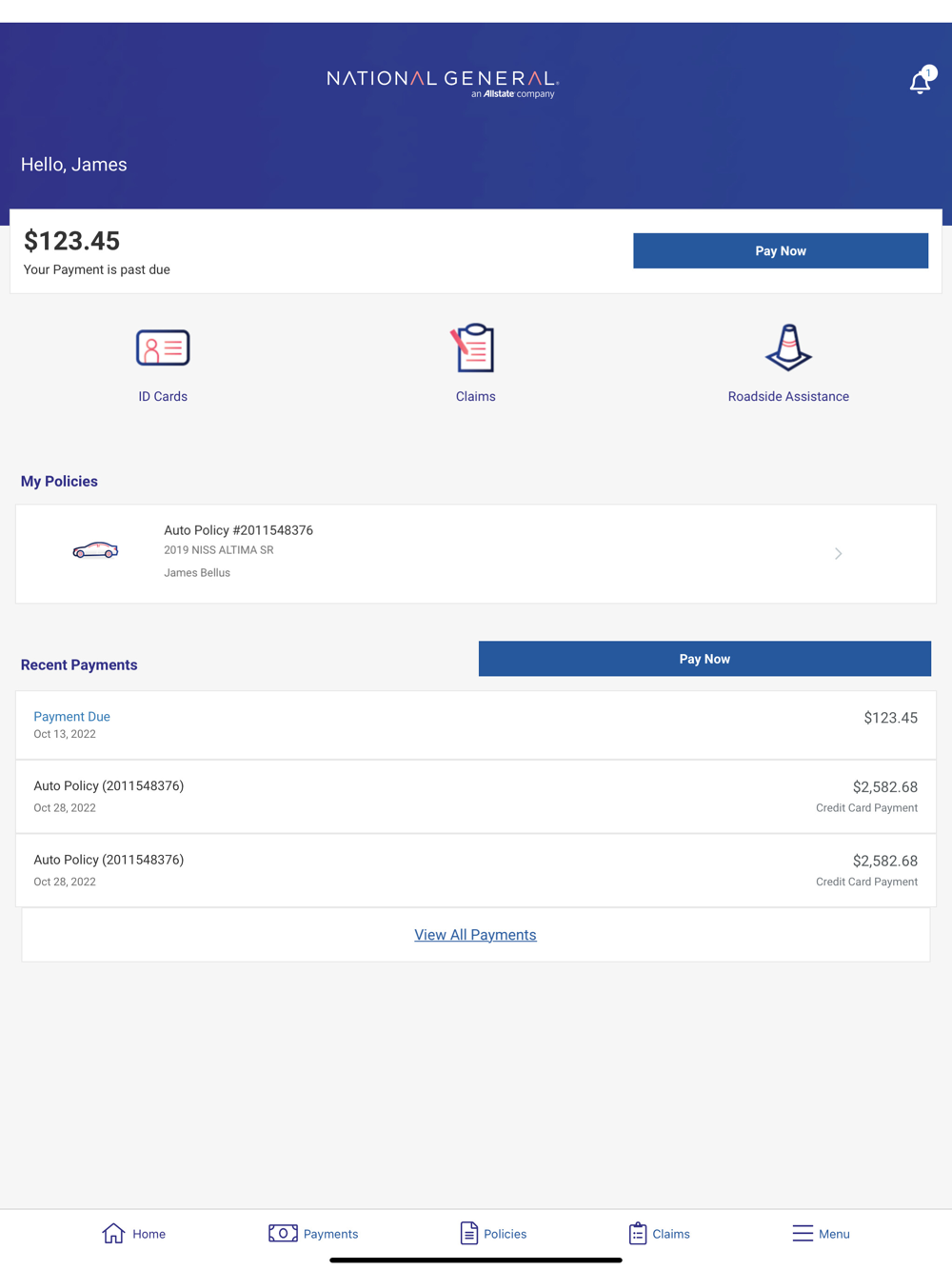Switch to the Policies tab label

click(505, 1234)
